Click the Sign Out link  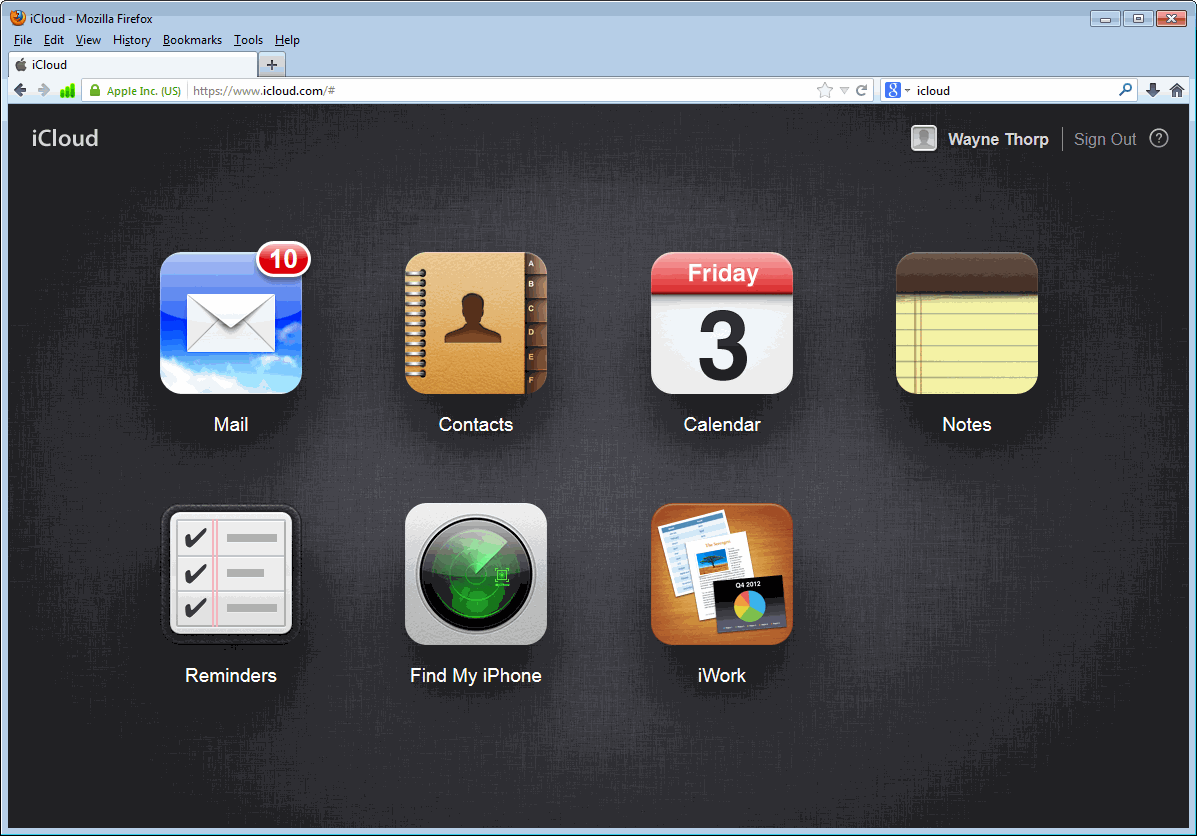coord(1105,139)
